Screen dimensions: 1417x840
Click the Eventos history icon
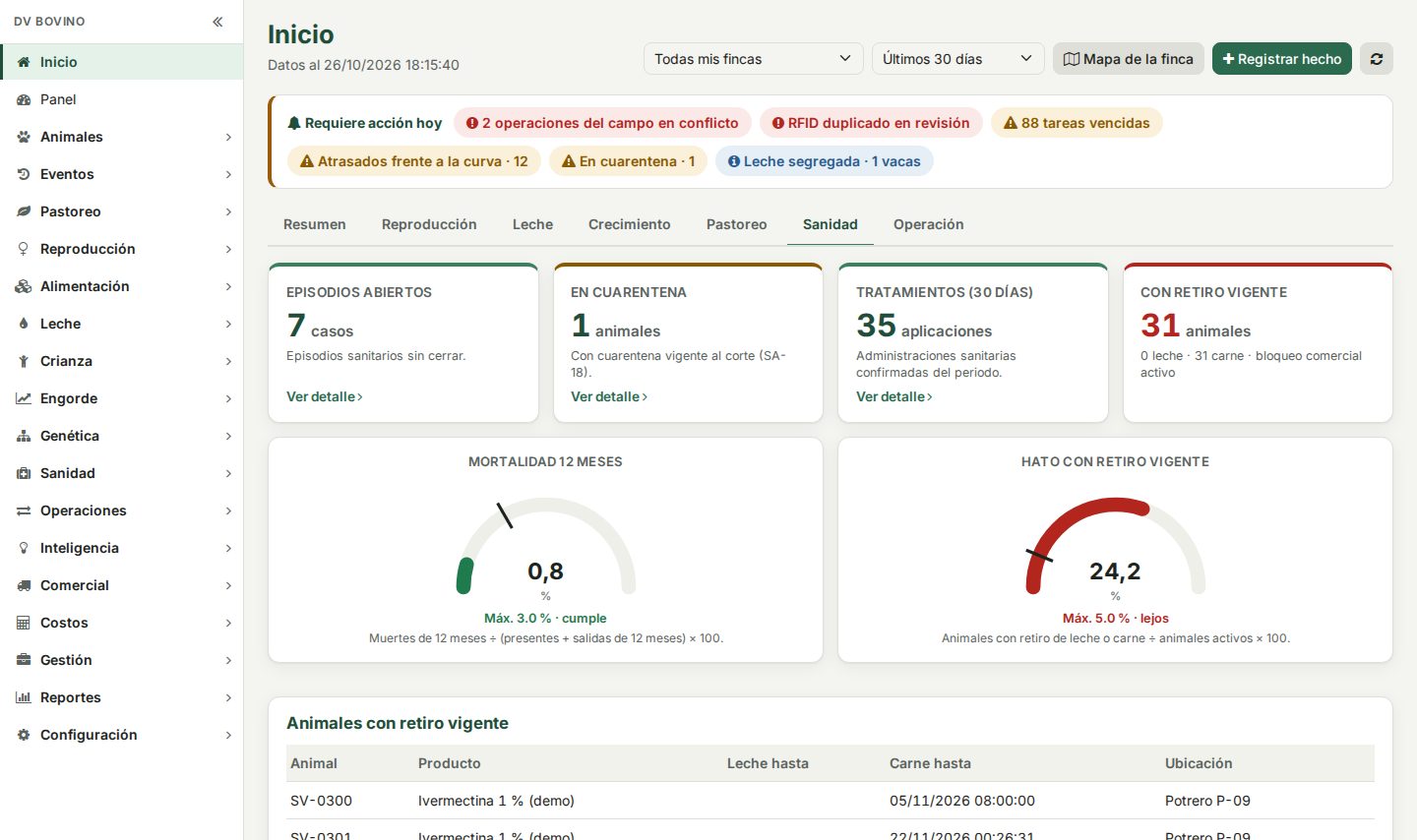coord(24,174)
